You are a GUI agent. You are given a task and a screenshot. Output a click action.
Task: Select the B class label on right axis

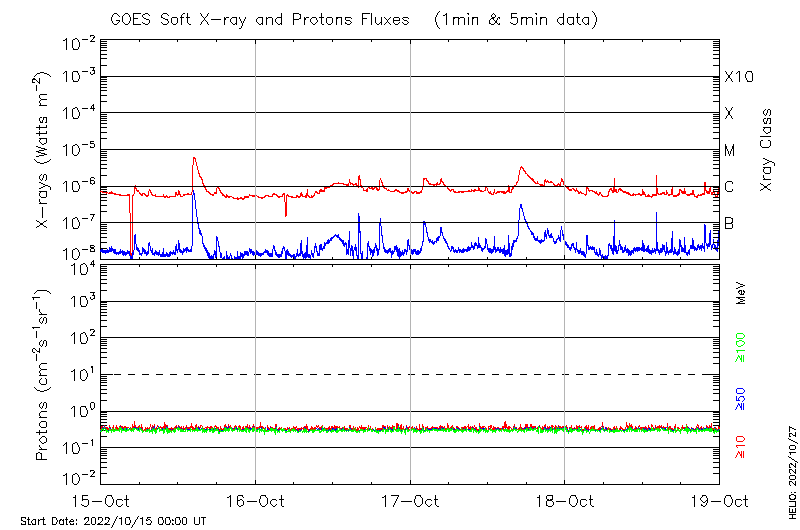[x=729, y=223]
